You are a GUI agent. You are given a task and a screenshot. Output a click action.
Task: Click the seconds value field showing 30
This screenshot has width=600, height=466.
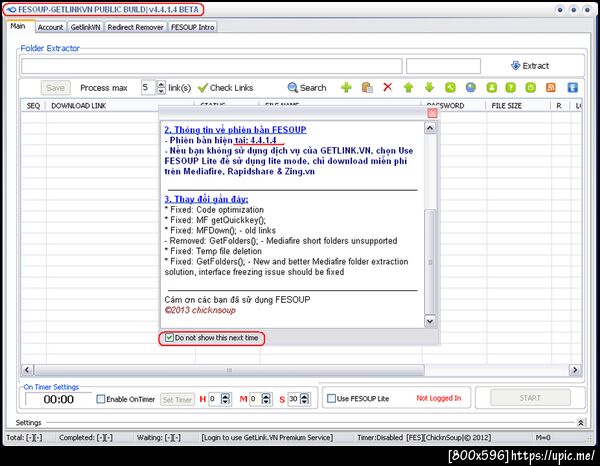point(293,399)
